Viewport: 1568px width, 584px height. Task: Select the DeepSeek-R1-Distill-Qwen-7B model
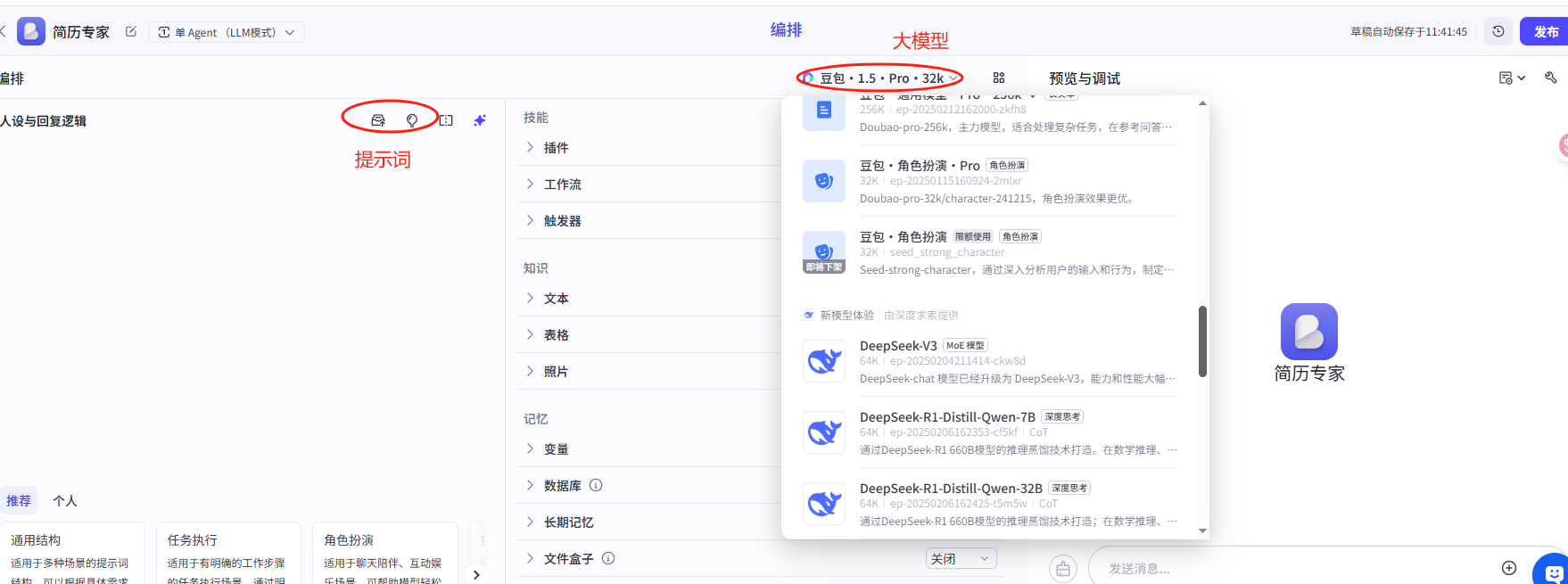point(990,432)
